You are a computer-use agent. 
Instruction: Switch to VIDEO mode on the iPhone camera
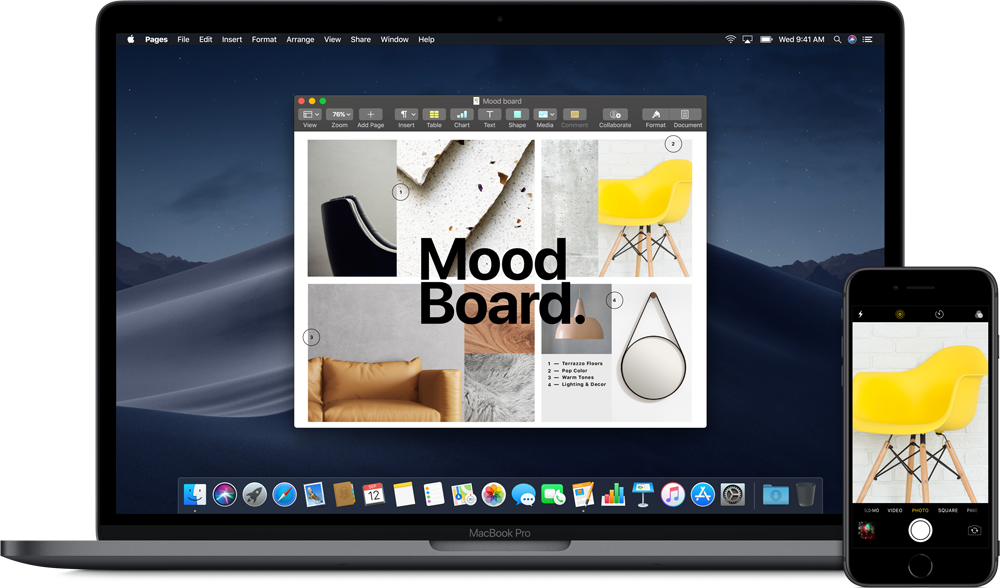tap(895, 510)
